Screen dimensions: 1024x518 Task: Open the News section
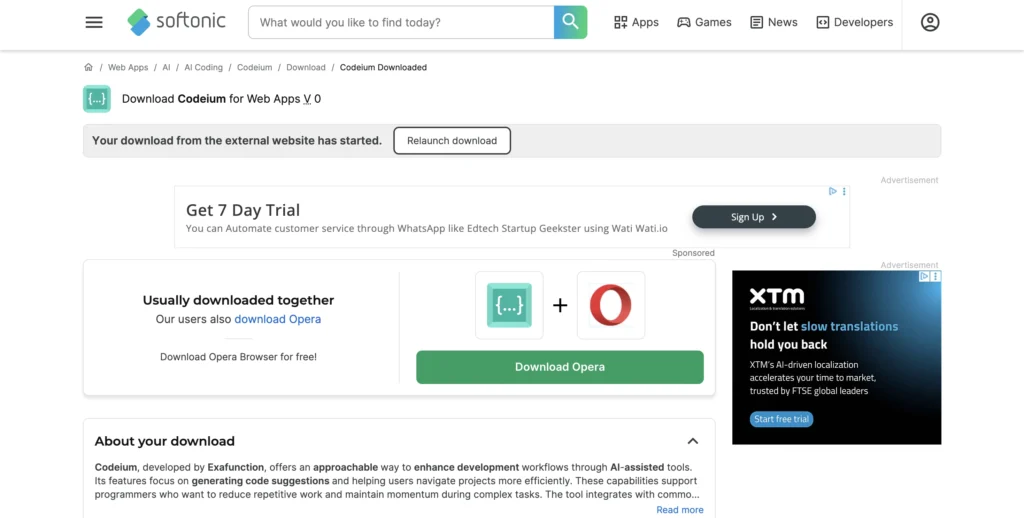(x=773, y=22)
